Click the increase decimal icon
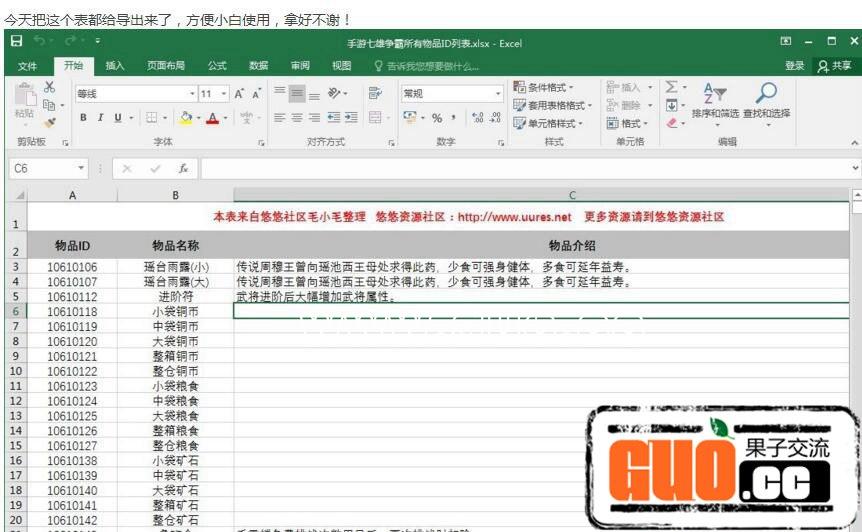Screen dimensions: 862x532 click(x=478, y=117)
